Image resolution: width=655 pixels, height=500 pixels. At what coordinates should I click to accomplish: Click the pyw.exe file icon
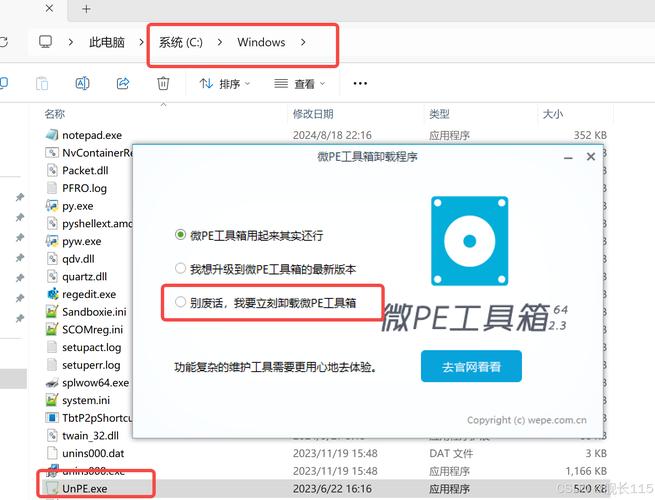(52, 241)
